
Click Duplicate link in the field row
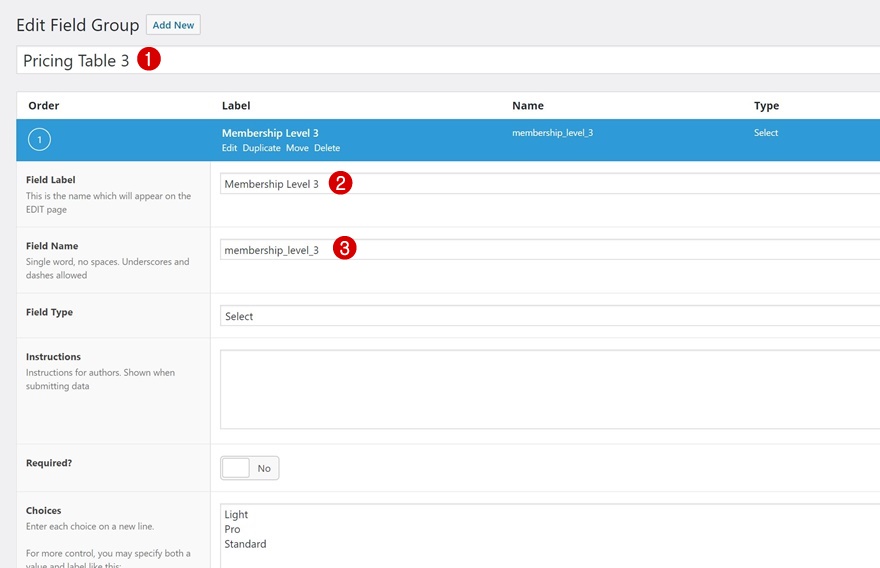(263, 148)
